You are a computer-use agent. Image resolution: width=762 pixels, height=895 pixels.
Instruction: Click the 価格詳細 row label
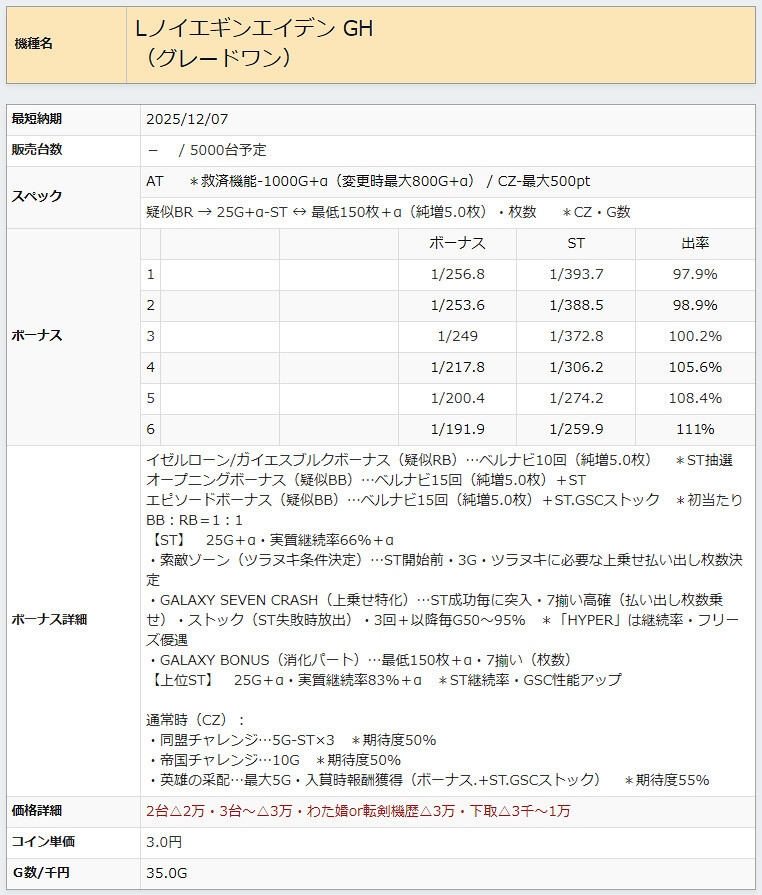[37, 811]
